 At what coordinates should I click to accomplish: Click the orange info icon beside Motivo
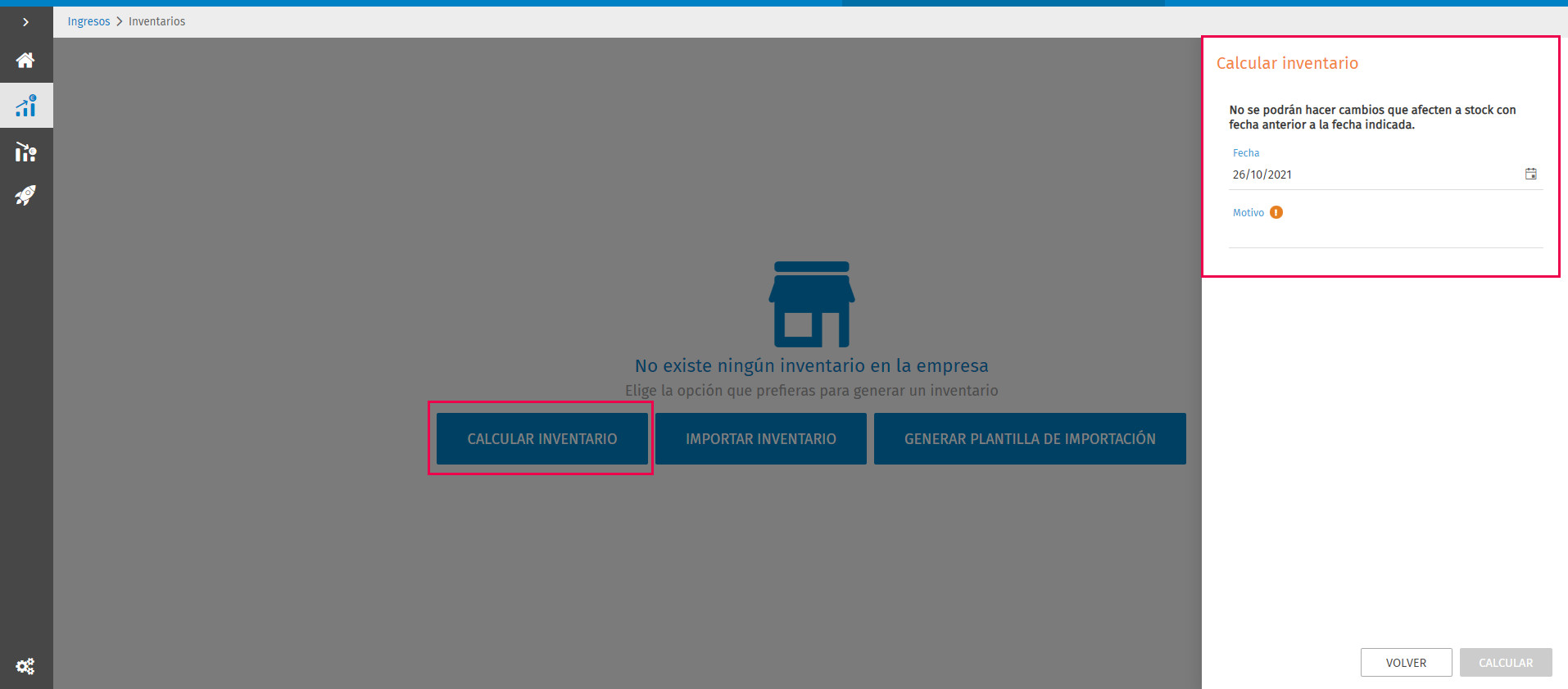click(1276, 212)
